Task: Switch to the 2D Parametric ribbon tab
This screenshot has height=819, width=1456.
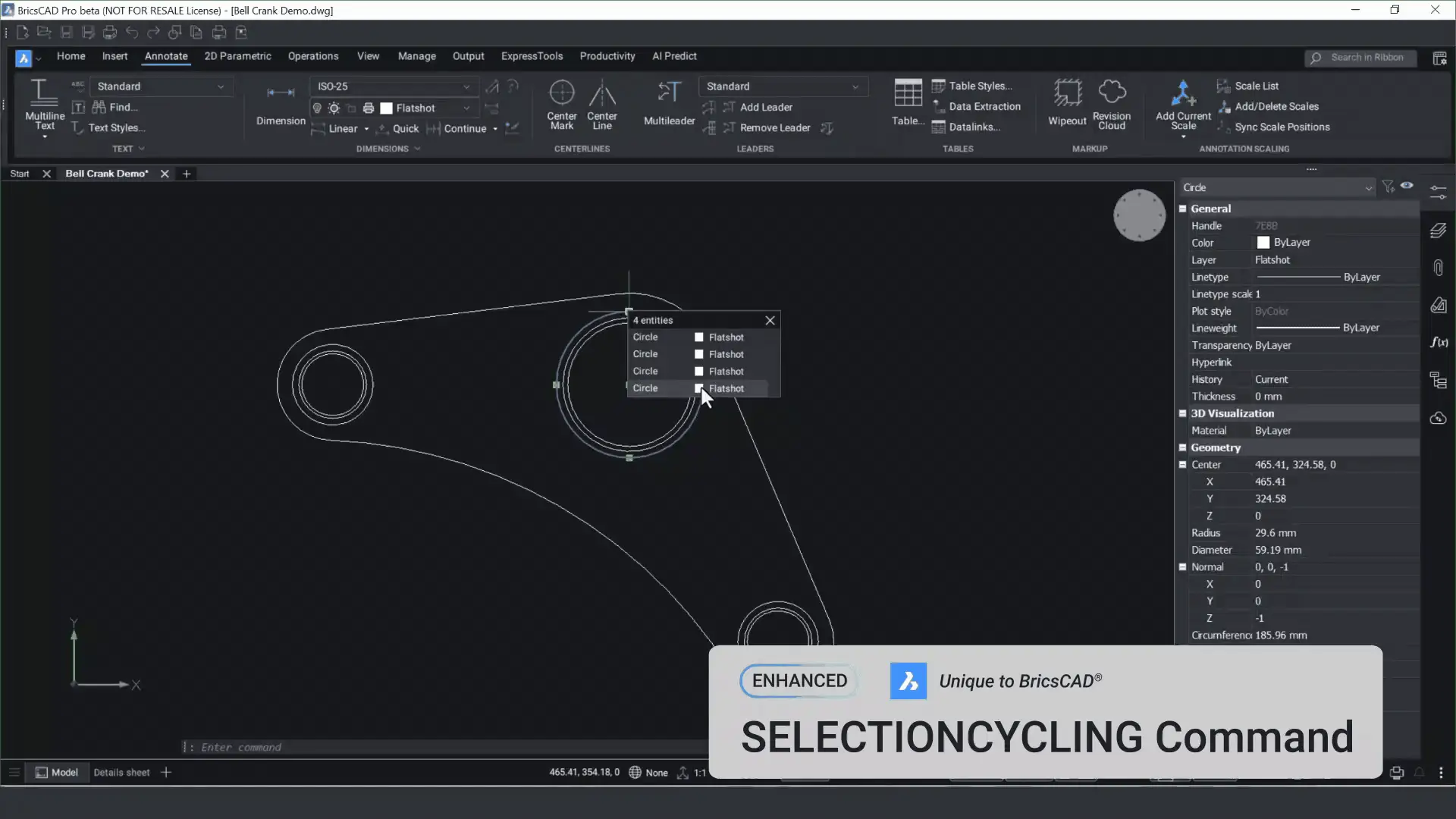Action: coord(237,56)
